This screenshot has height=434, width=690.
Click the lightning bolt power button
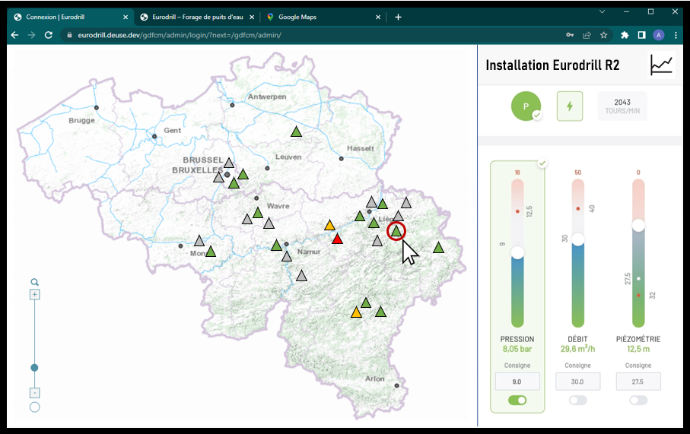[x=570, y=106]
